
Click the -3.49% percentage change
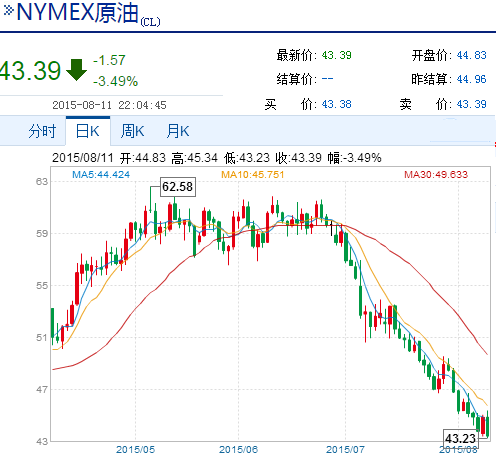115,81
